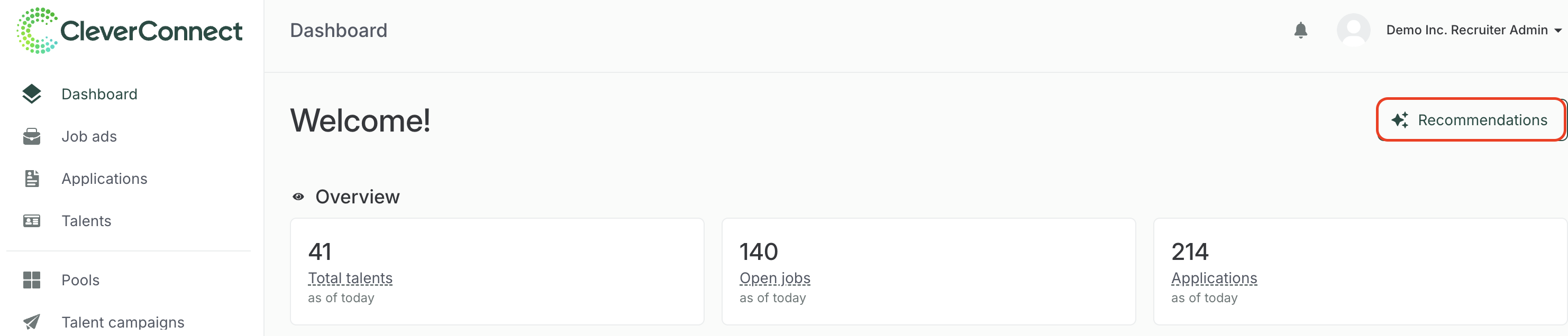The width and height of the screenshot is (1568, 336).
Task: Click the Overview eye icon
Action: pyautogui.click(x=298, y=197)
